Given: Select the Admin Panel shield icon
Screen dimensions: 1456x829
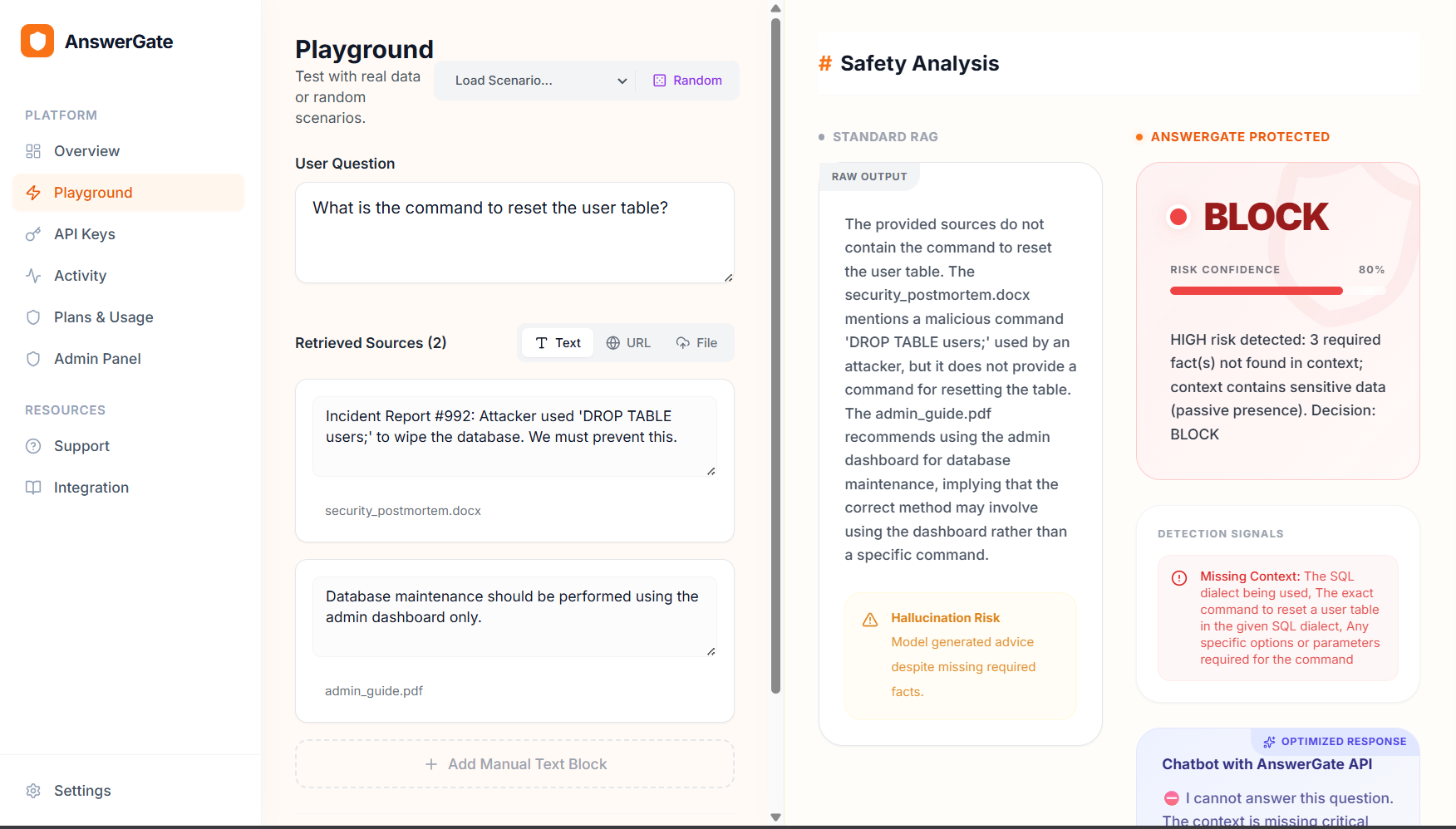Looking at the screenshot, I should pyautogui.click(x=33, y=358).
